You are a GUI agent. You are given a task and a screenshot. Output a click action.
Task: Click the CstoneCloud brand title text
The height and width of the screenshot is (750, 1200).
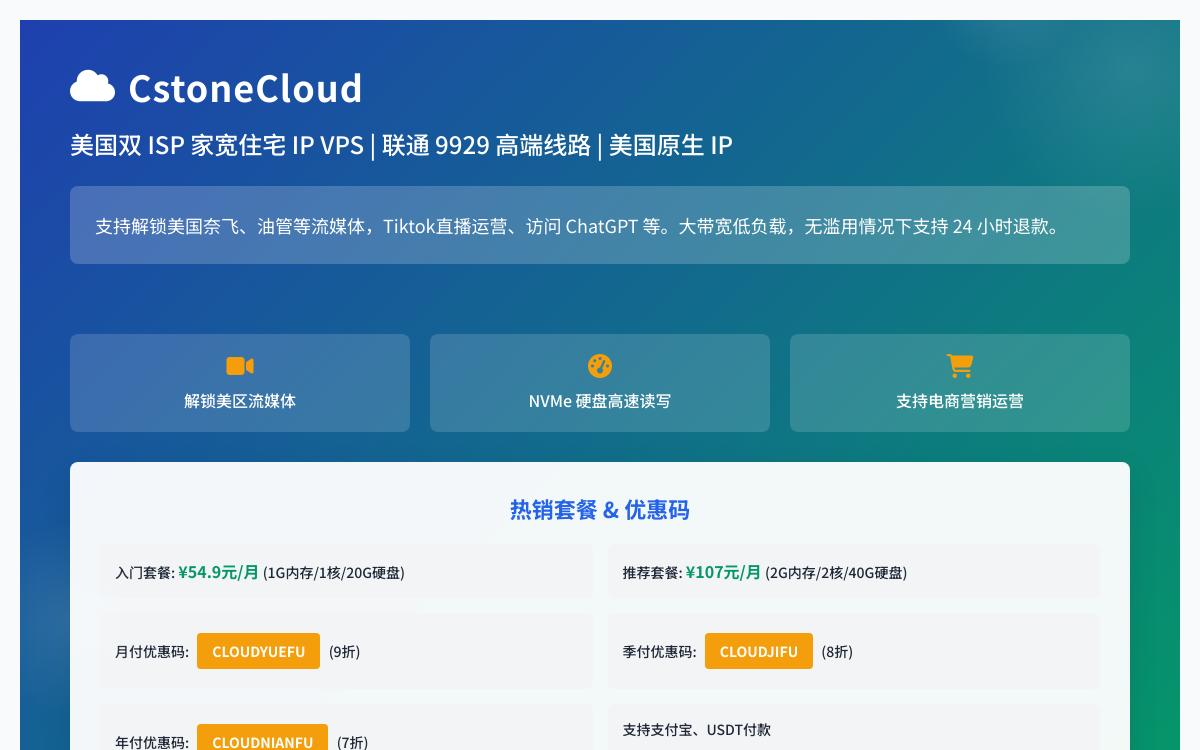(245, 88)
